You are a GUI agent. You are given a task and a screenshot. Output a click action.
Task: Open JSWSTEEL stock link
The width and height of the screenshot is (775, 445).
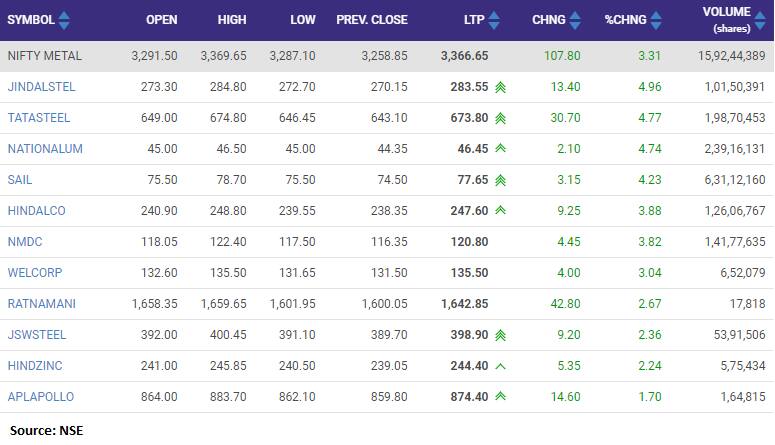point(37,335)
